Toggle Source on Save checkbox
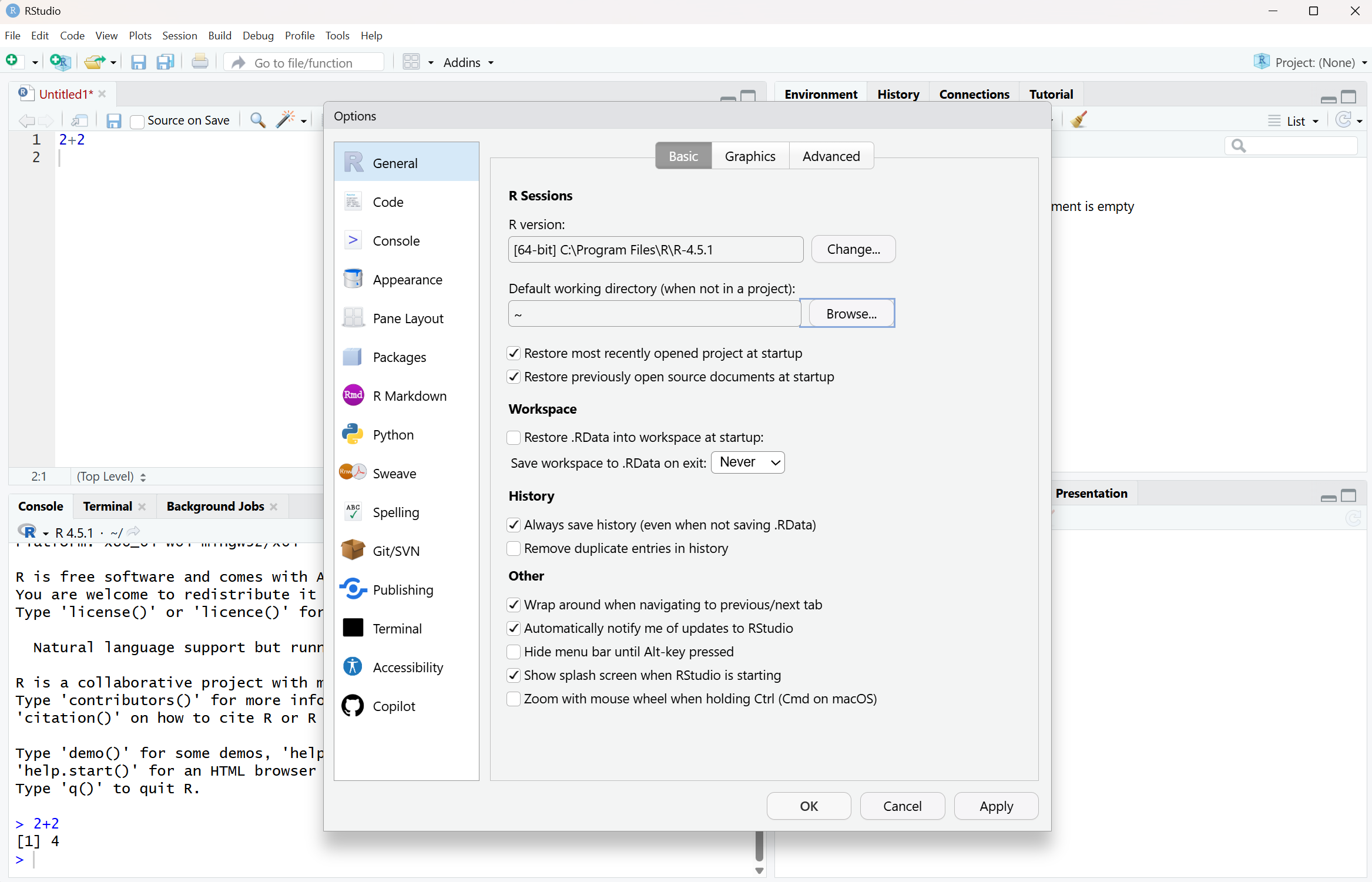Viewport: 1372px width, 882px height. 137,121
